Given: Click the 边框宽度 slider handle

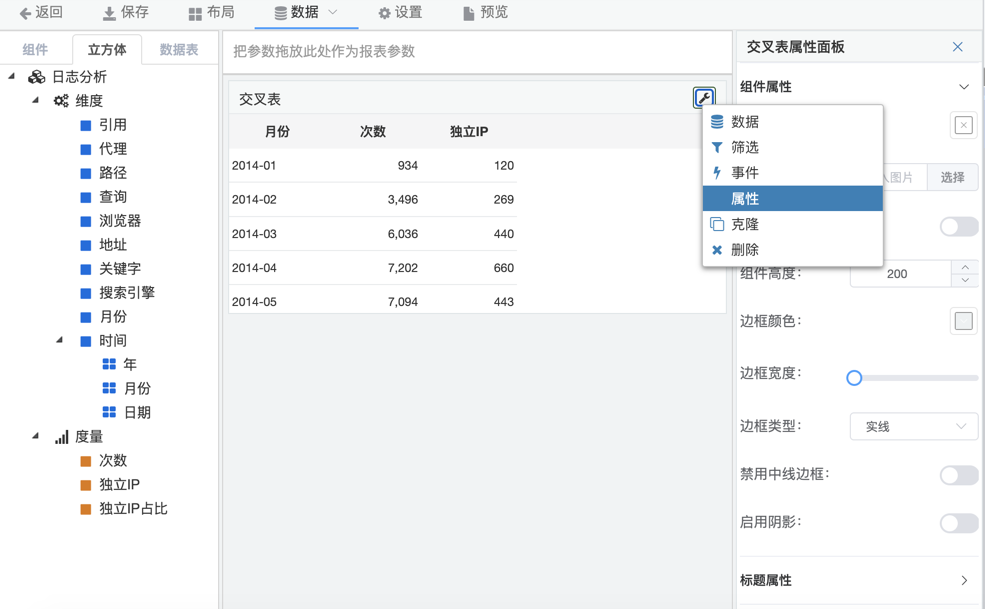Looking at the screenshot, I should 854,378.
